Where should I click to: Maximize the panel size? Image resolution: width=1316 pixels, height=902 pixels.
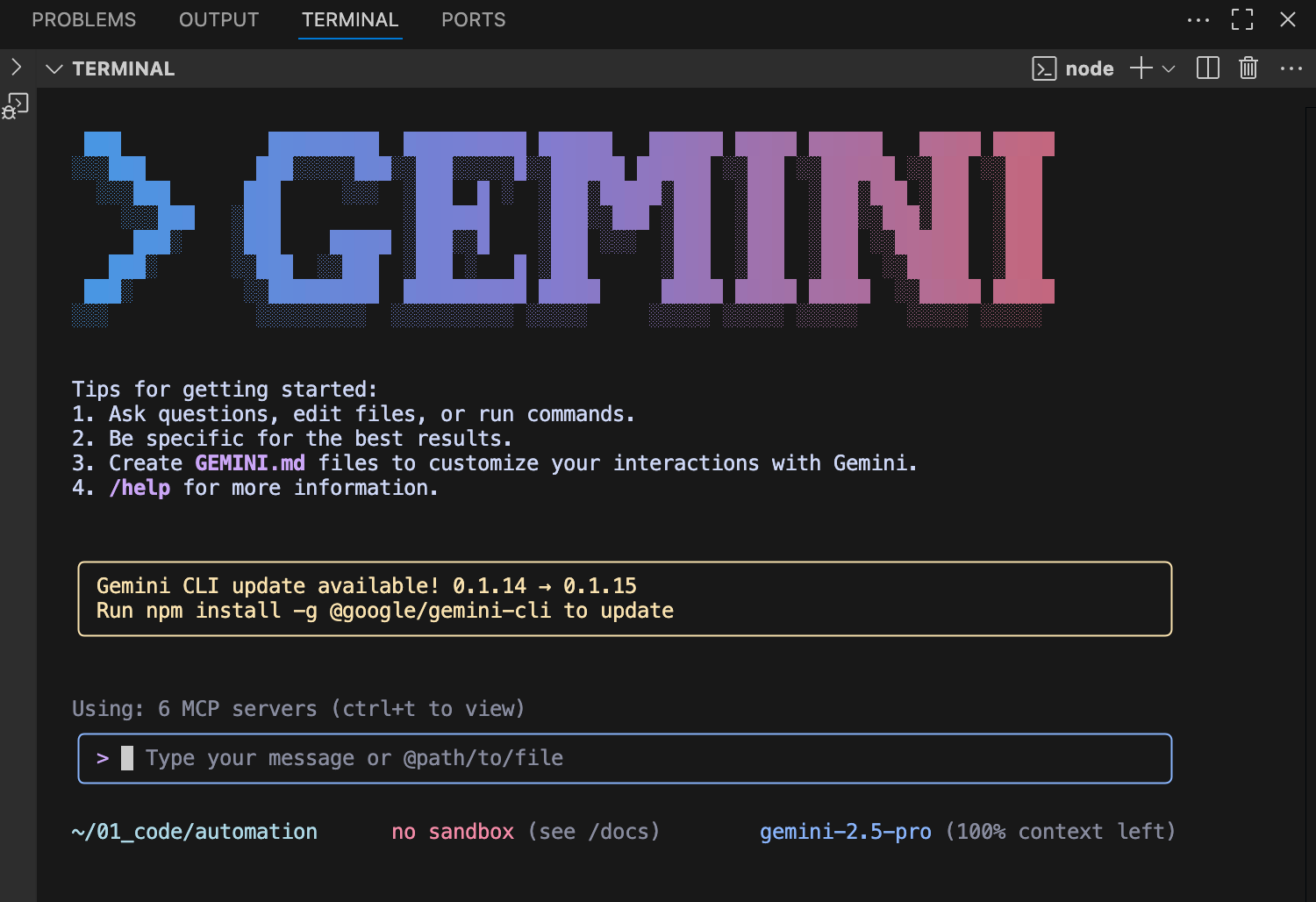pyautogui.click(x=1242, y=19)
